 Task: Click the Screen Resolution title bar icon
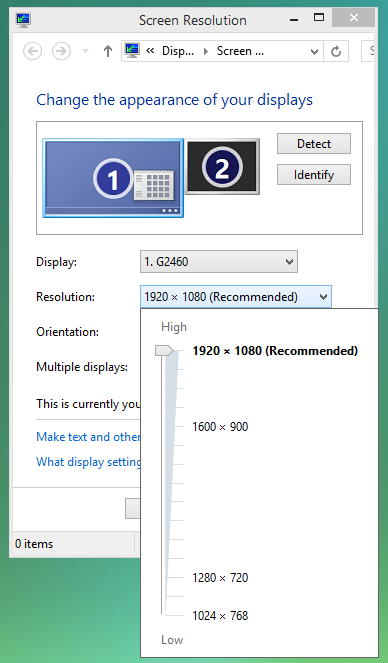(23, 19)
